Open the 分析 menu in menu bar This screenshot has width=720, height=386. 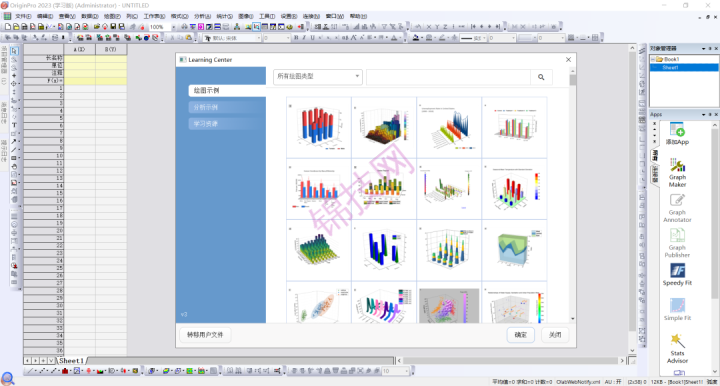tap(202, 16)
